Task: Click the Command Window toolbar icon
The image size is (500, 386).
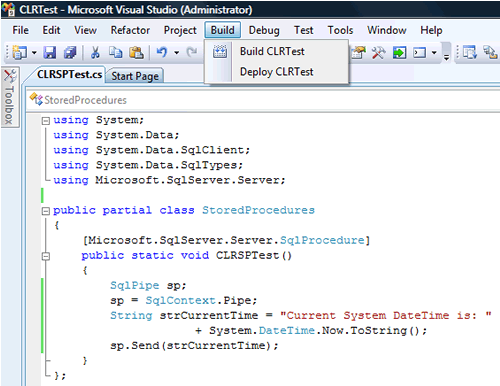Action: [420, 53]
